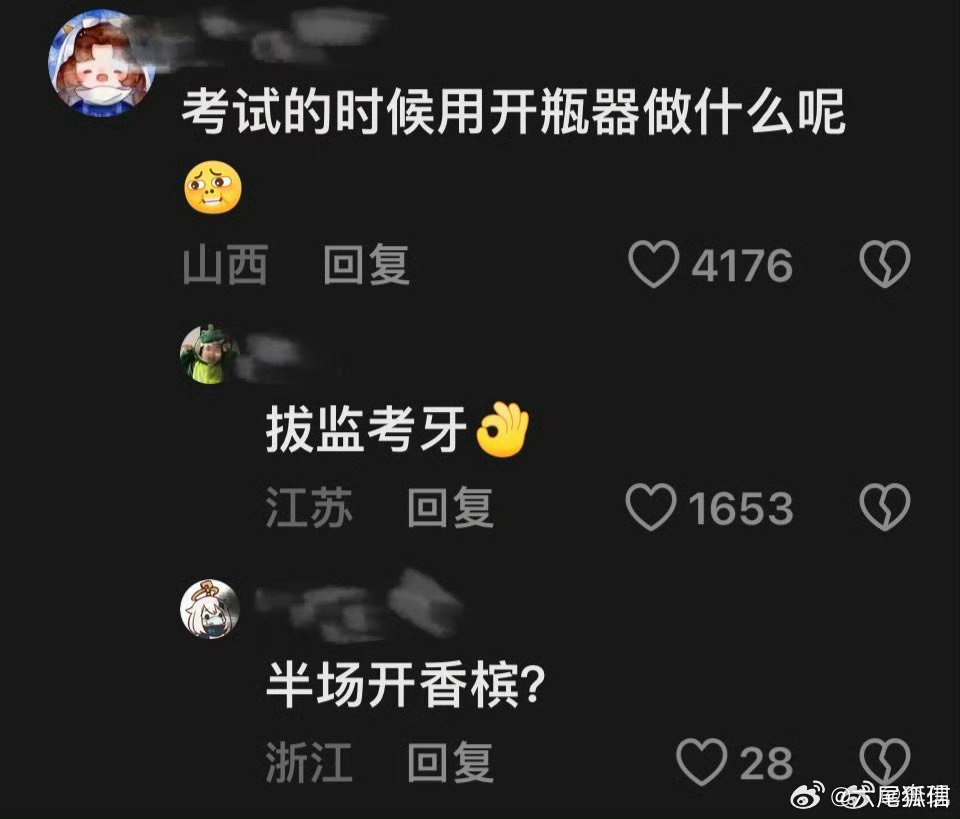Open the top commenter's cartoon avatar
The height and width of the screenshot is (819, 960).
click(102, 64)
